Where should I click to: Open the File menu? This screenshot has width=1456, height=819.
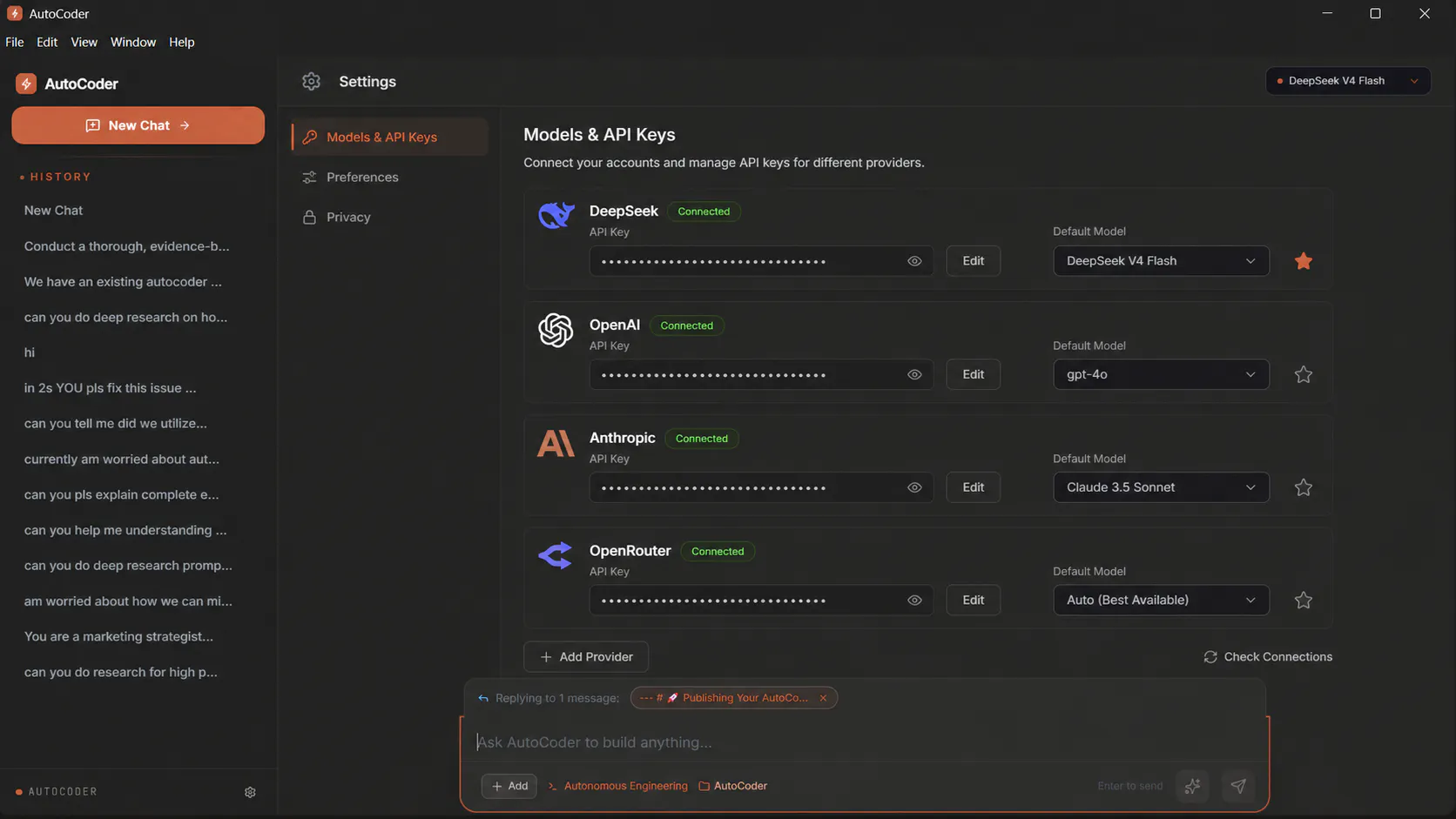click(x=15, y=42)
